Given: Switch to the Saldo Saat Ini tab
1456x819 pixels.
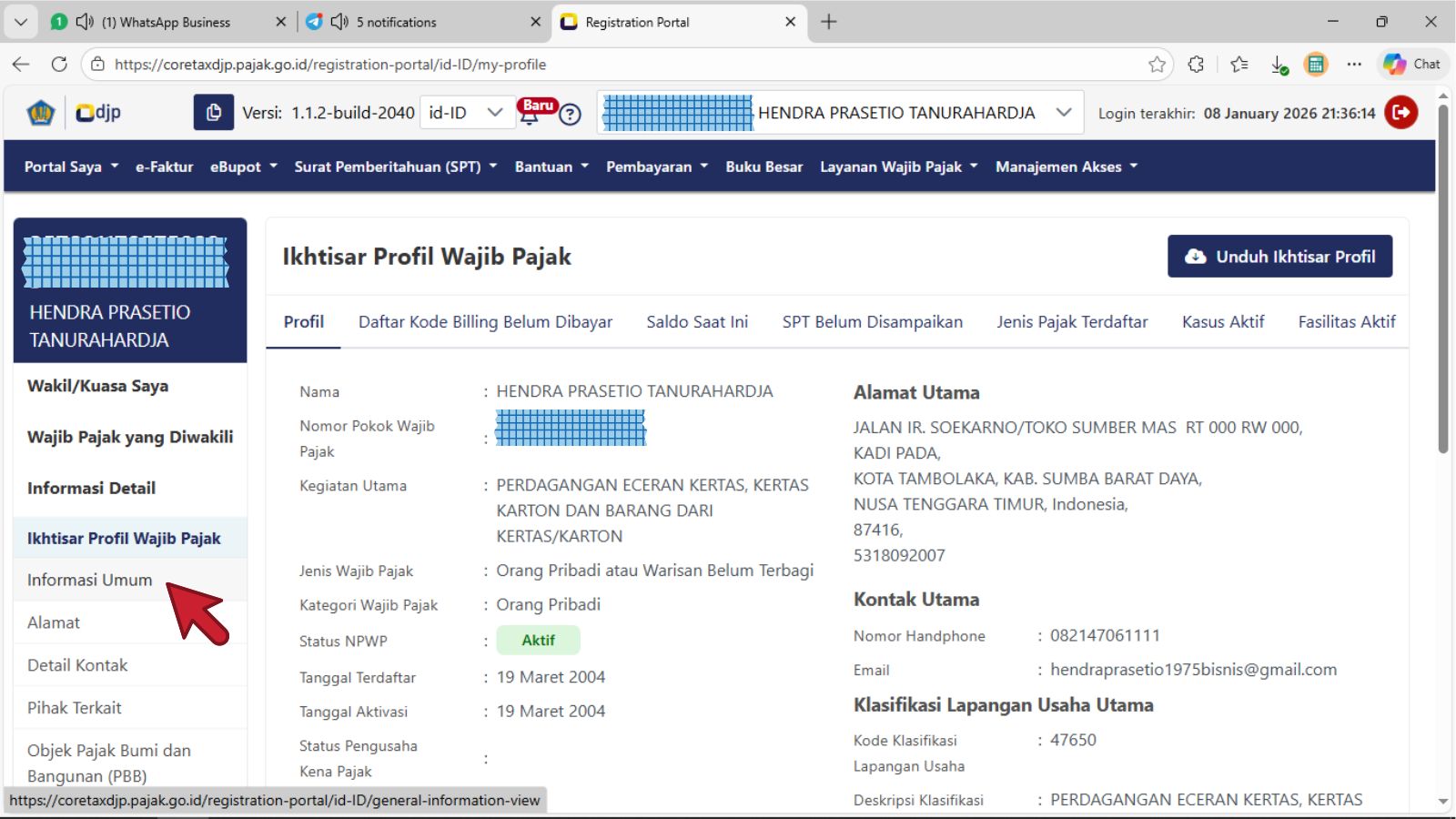Looking at the screenshot, I should (x=697, y=322).
